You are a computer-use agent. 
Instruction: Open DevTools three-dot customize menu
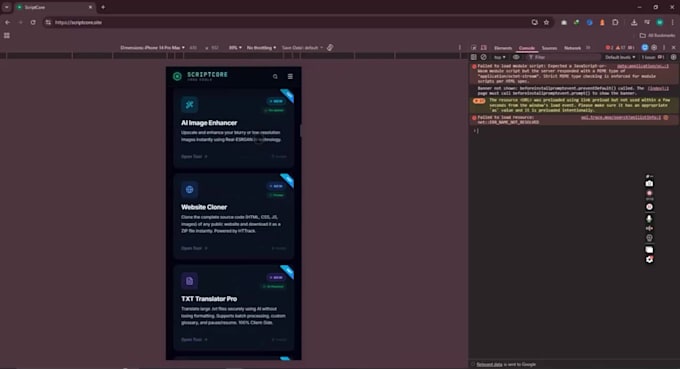(x=664, y=48)
